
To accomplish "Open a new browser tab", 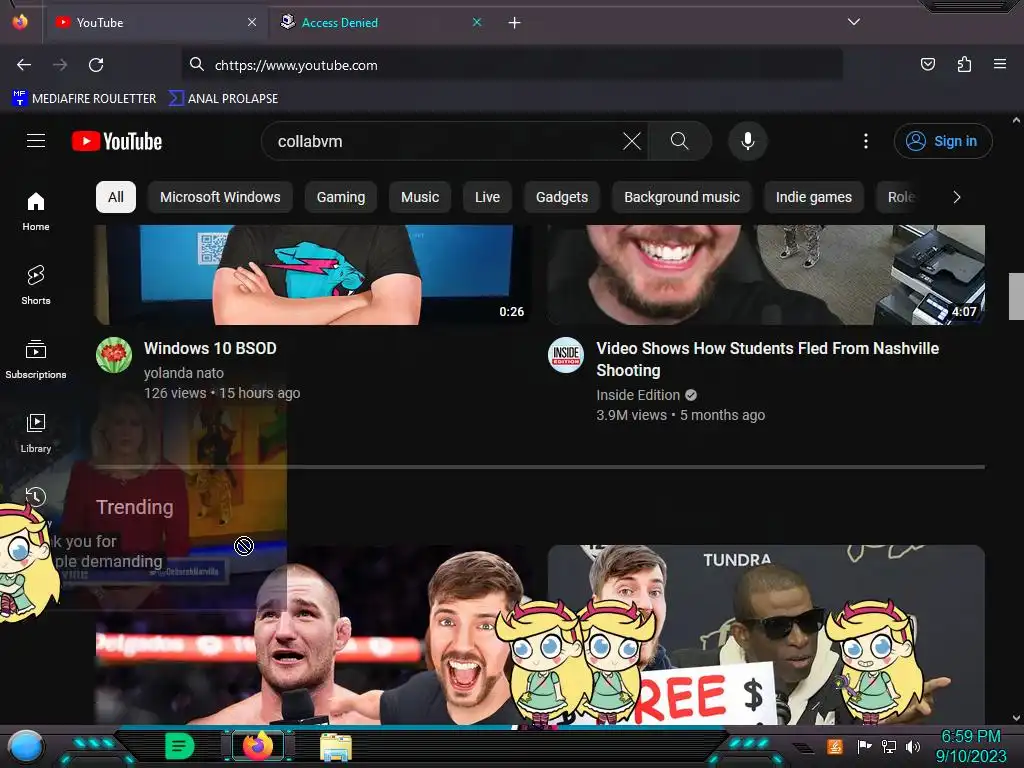I will 515,23.
